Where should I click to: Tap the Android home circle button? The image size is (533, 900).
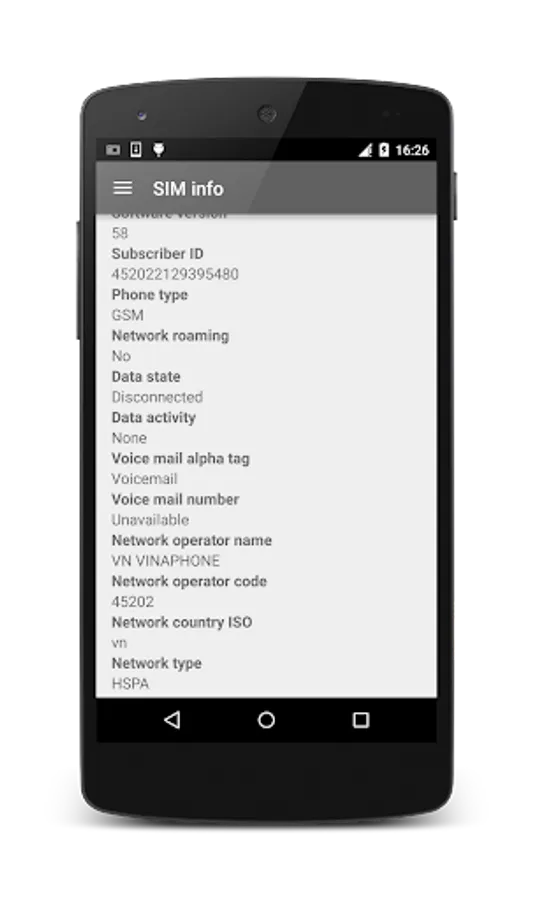(266, 719)
